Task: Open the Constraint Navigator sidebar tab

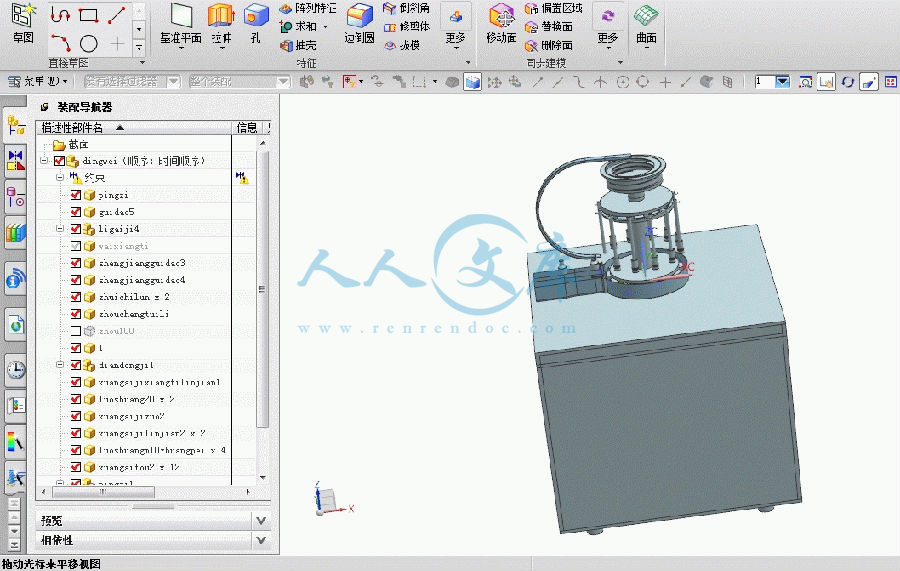Action: click(15, 161)
